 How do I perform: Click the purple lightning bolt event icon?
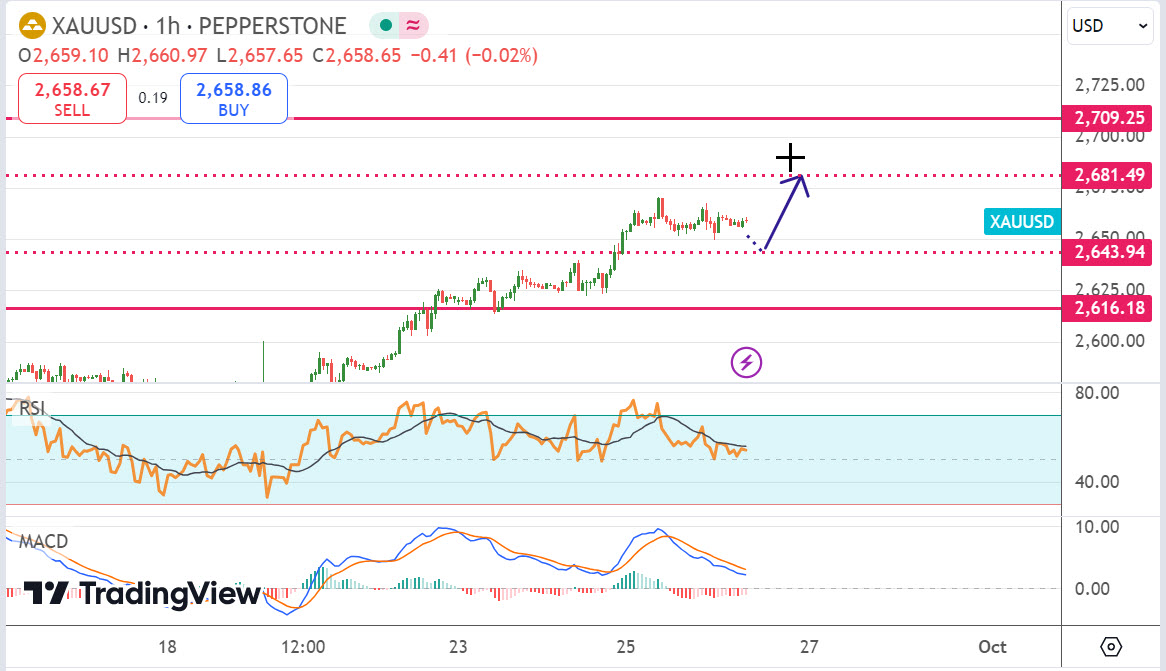point(747,362)
